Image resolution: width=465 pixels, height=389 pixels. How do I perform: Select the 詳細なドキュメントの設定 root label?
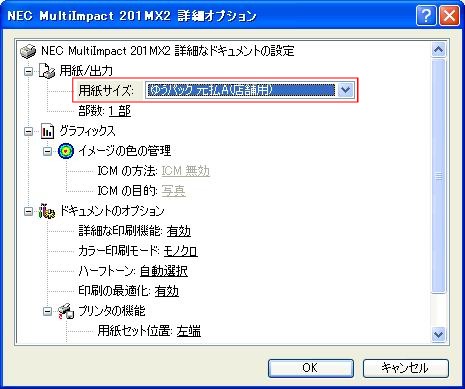[168, 51]
